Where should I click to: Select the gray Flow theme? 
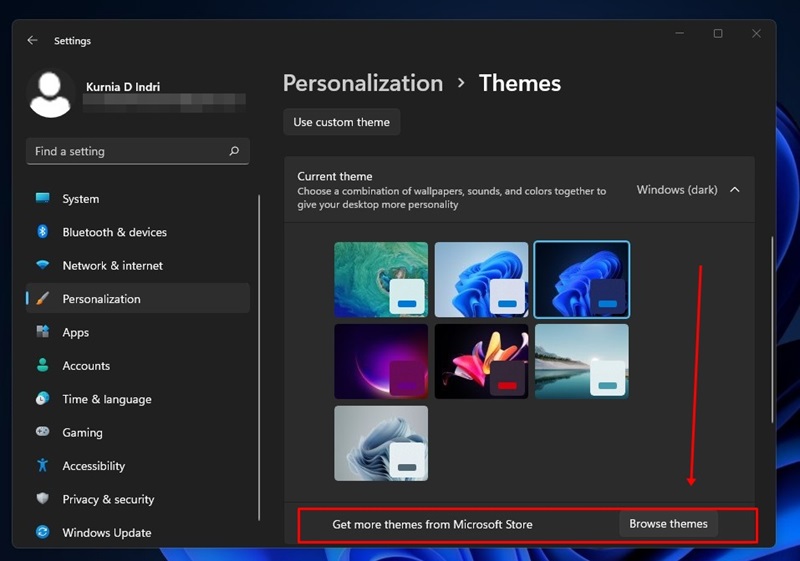pyautogui.click(x=381, y=443)
